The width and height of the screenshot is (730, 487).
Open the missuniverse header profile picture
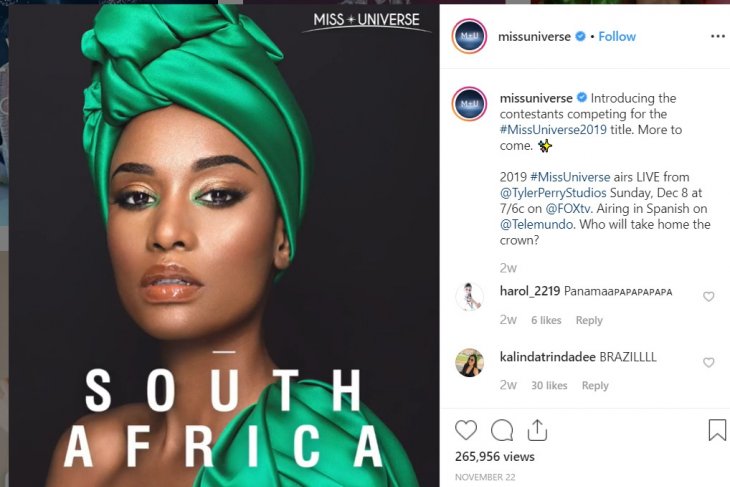(x=469, y=36)
